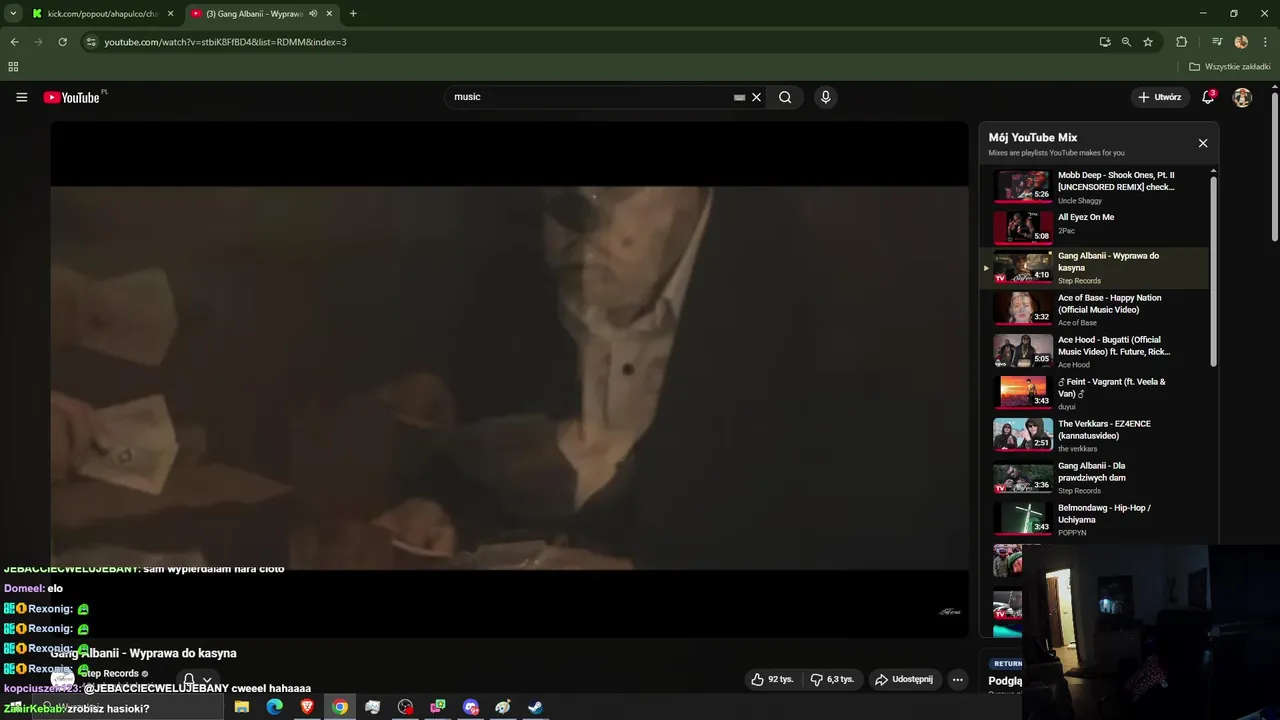Screen dimensions: 1280x720
Task: Clear the search box with the X
Action: coord(757,97)
